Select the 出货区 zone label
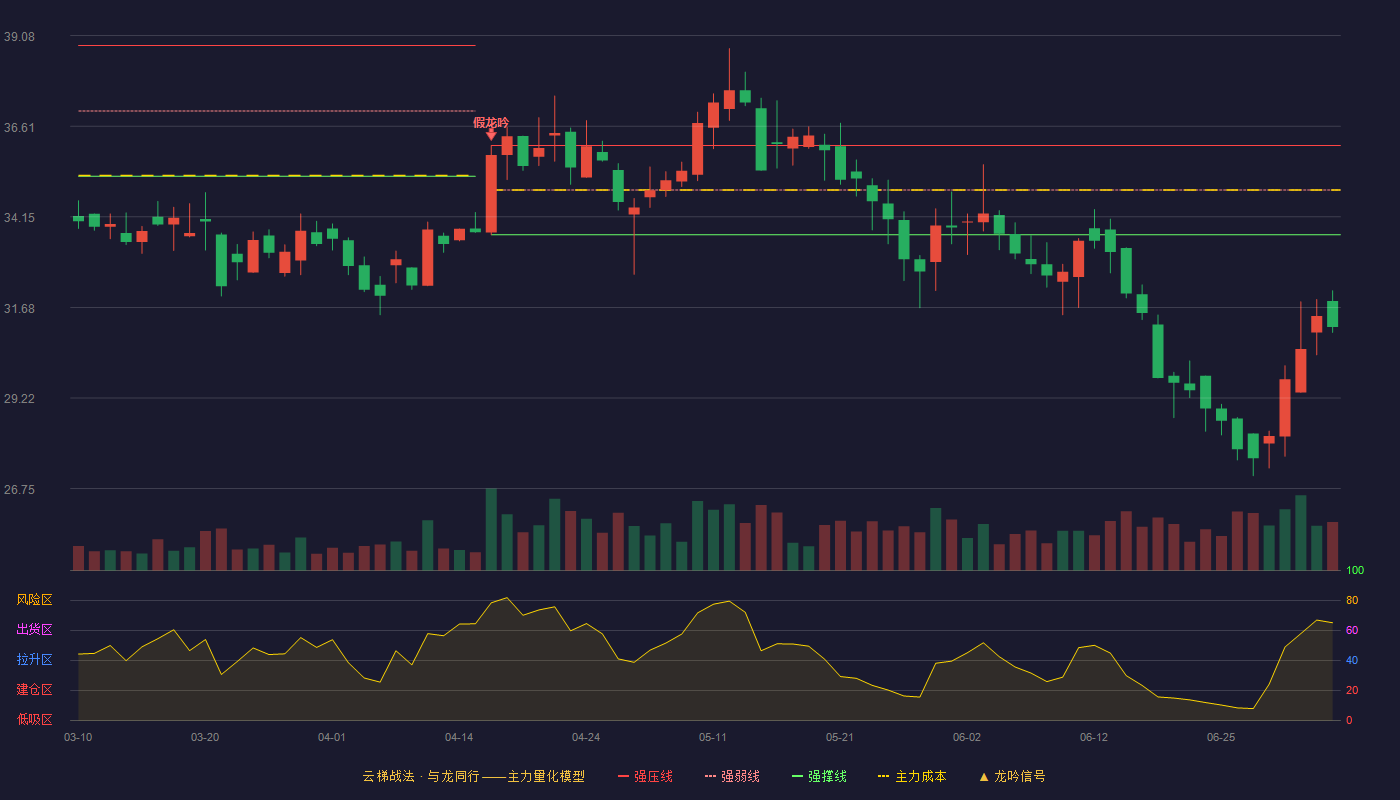 click(34, 630)
